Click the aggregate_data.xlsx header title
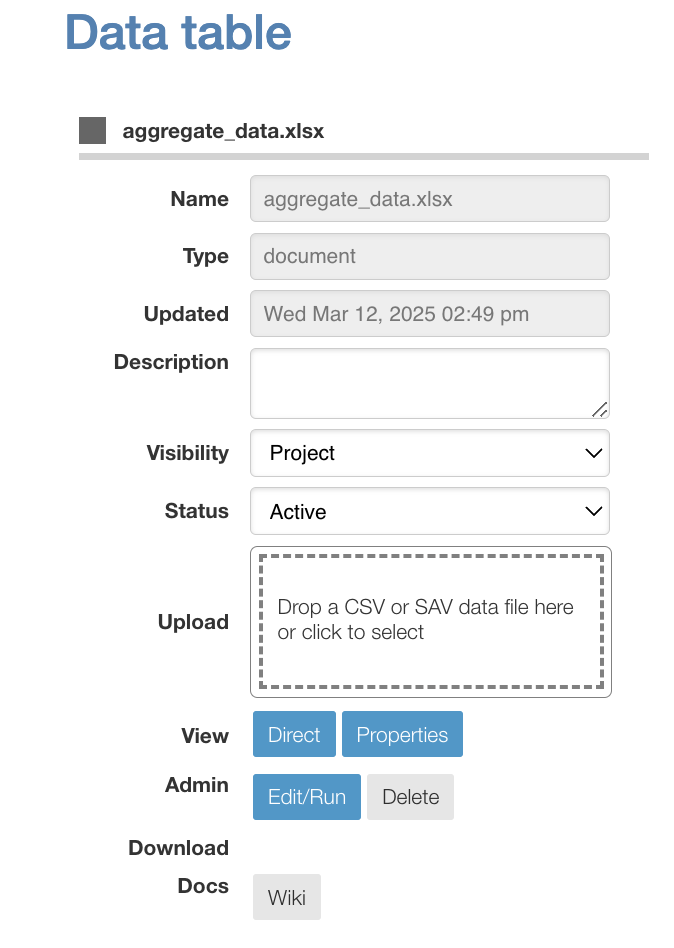The width and height of the screenshot is (674, 948). [x=223, y=131]
